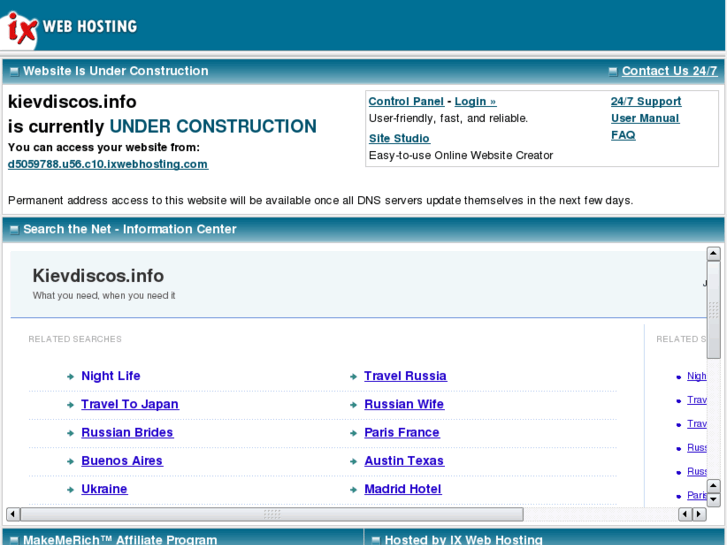This screenshot has height=545, width=727.
Task: Click the 'Hosted by IX Web Hosting' header icon
Action: click(376, 540)
